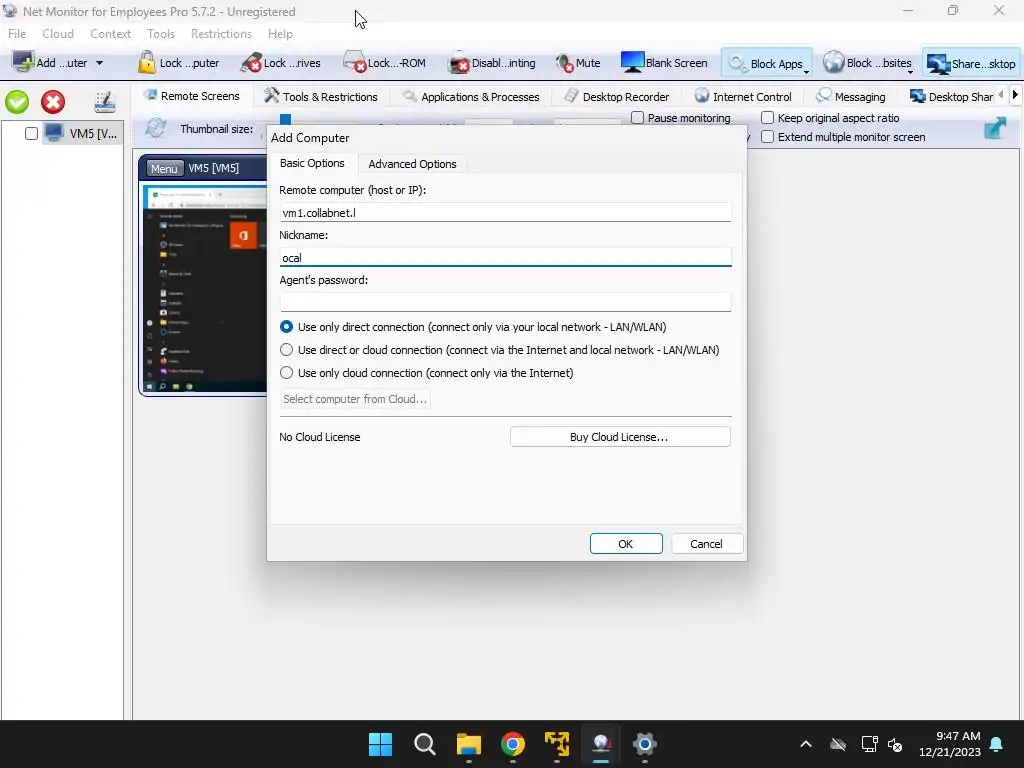This screenshot has height=768, width=1024.
Task: Select VM5 in the computer list
Action: (x=82, y=133)
